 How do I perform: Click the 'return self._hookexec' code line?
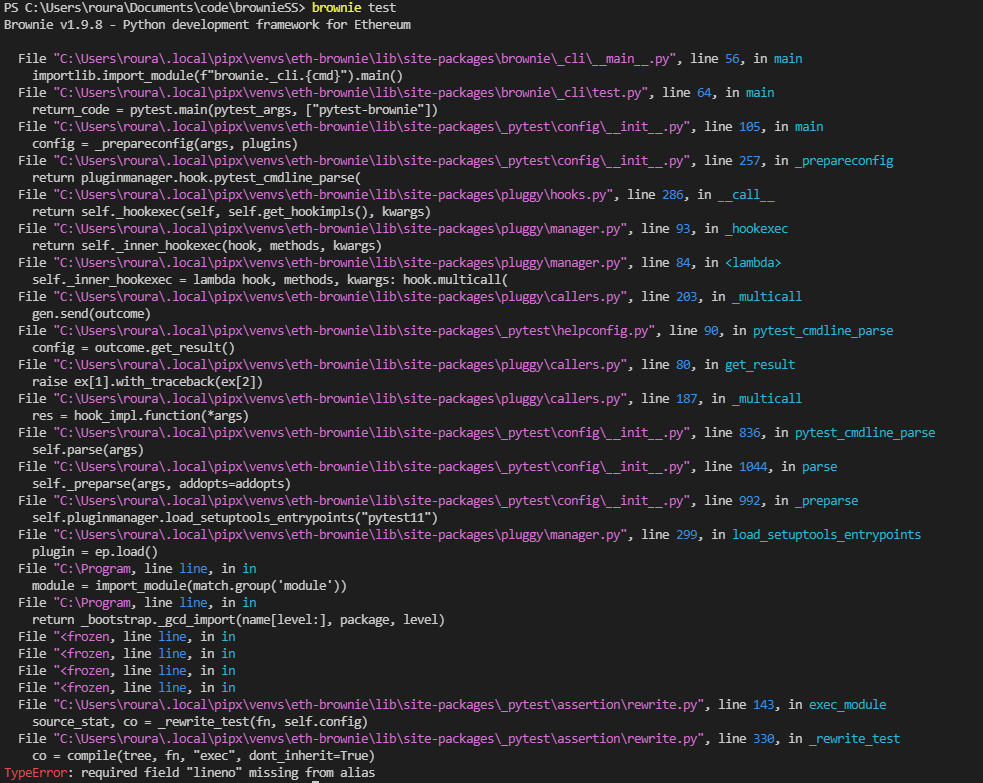tap(231, 211)
